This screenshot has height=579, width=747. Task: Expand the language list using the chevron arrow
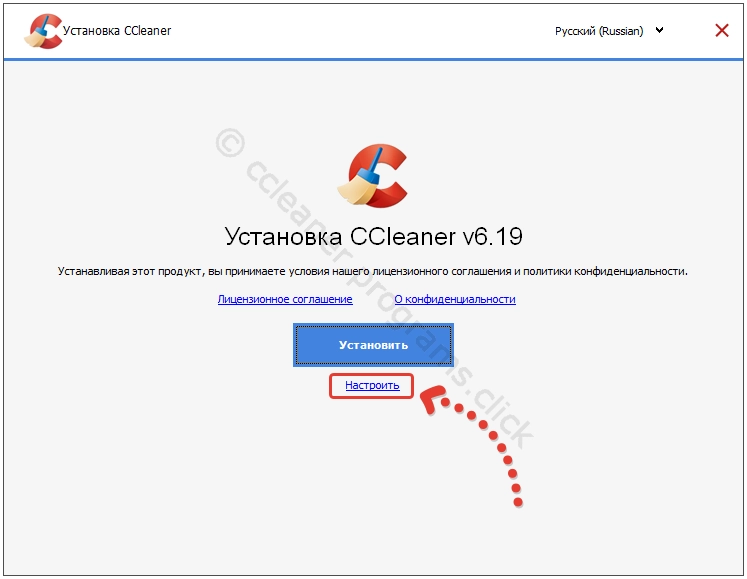click(659, 30)
